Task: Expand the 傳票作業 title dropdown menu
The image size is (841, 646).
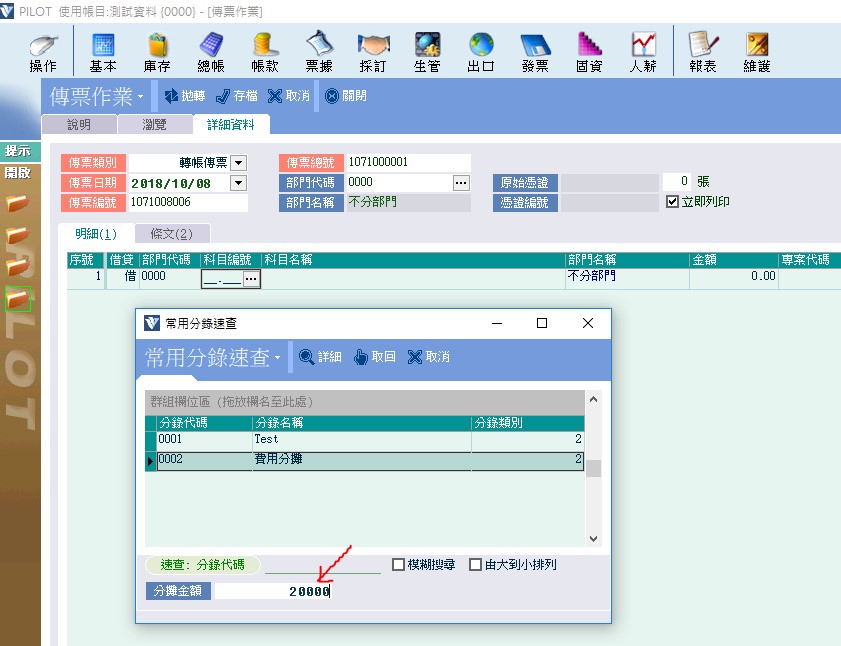Action: click(x=141, y=97)
